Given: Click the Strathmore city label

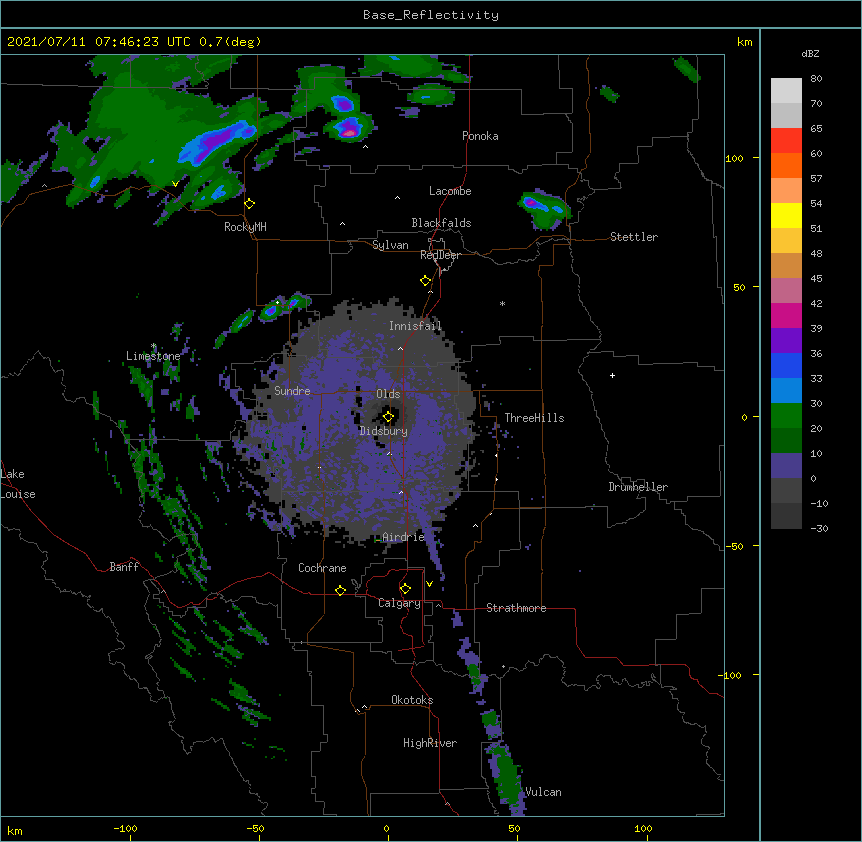Looking at the screenshot, I should pyautogui.click(x=516, y=608).
